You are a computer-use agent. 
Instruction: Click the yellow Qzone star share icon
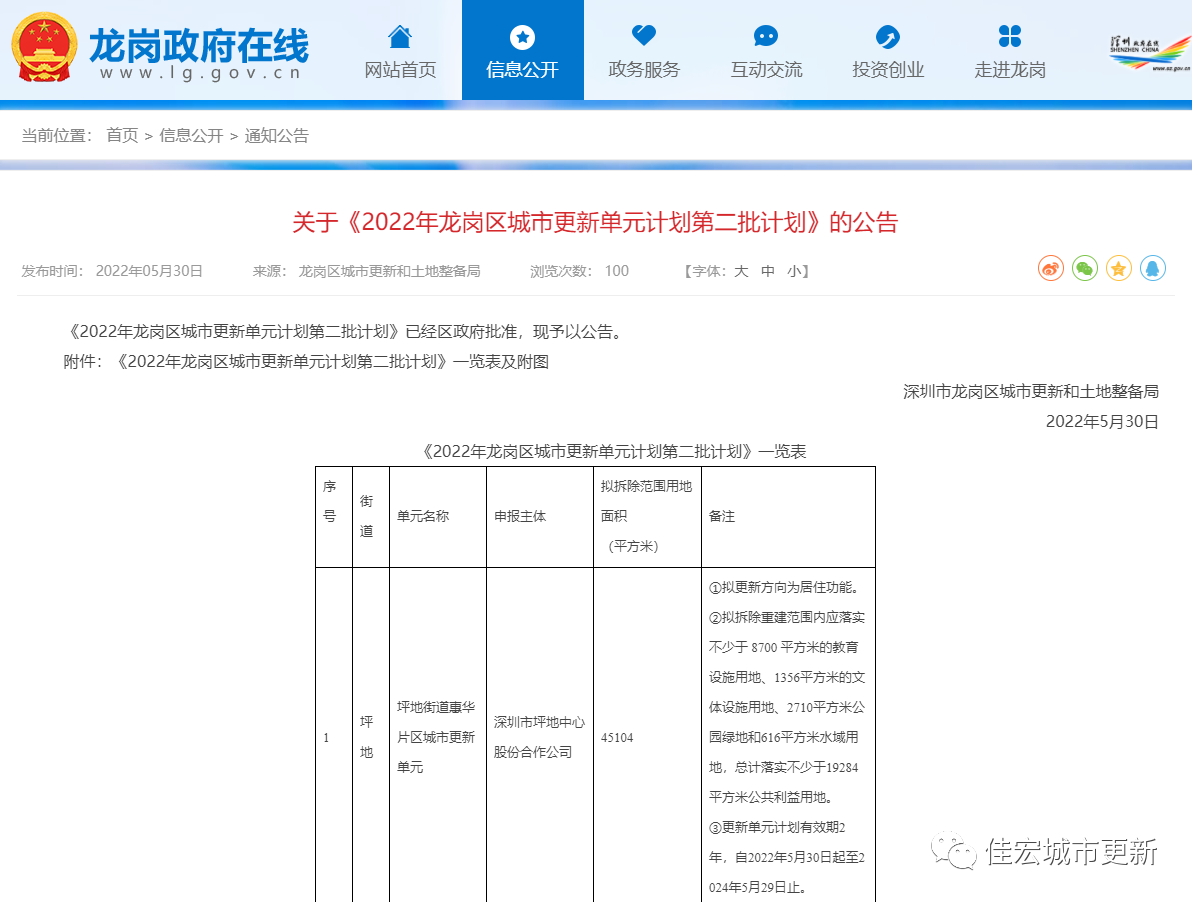point(1119,269)
